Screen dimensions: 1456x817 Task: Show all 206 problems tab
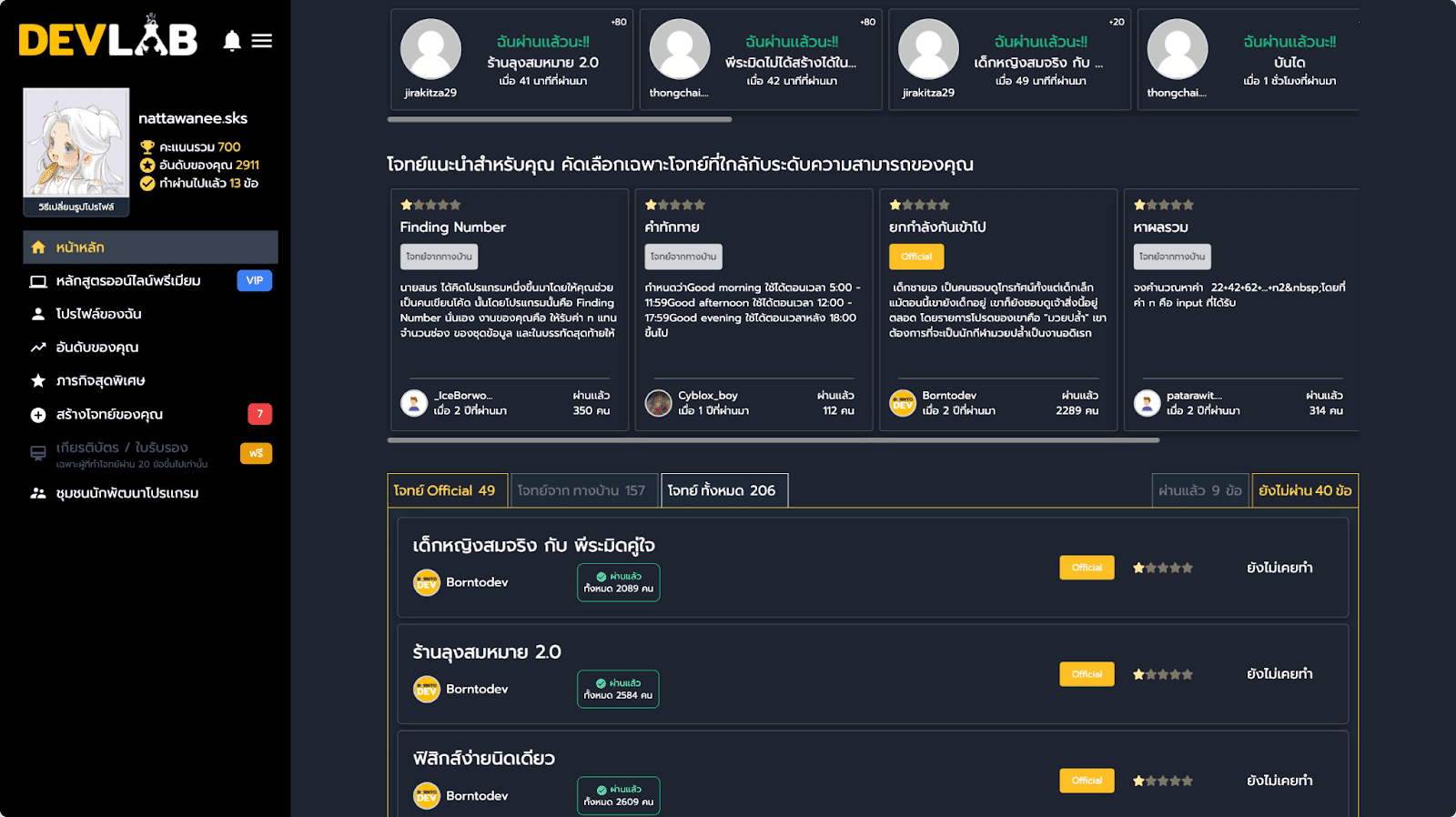coord(723,490)
